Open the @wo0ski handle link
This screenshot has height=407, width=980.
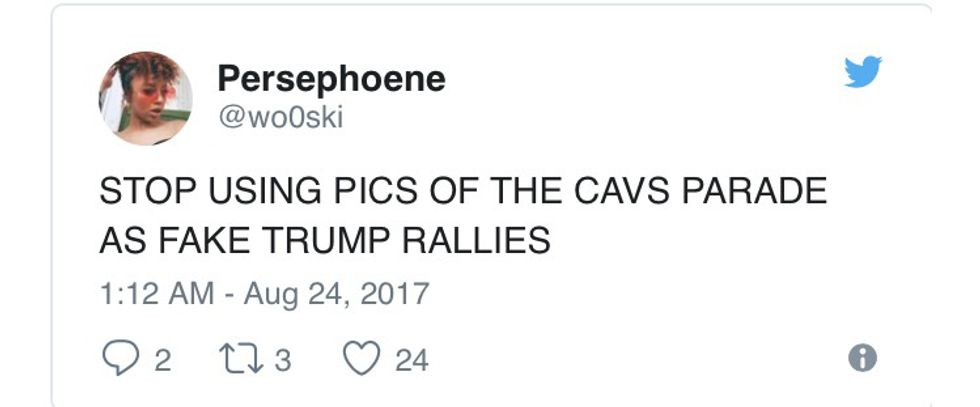click(x=281, y=117)
